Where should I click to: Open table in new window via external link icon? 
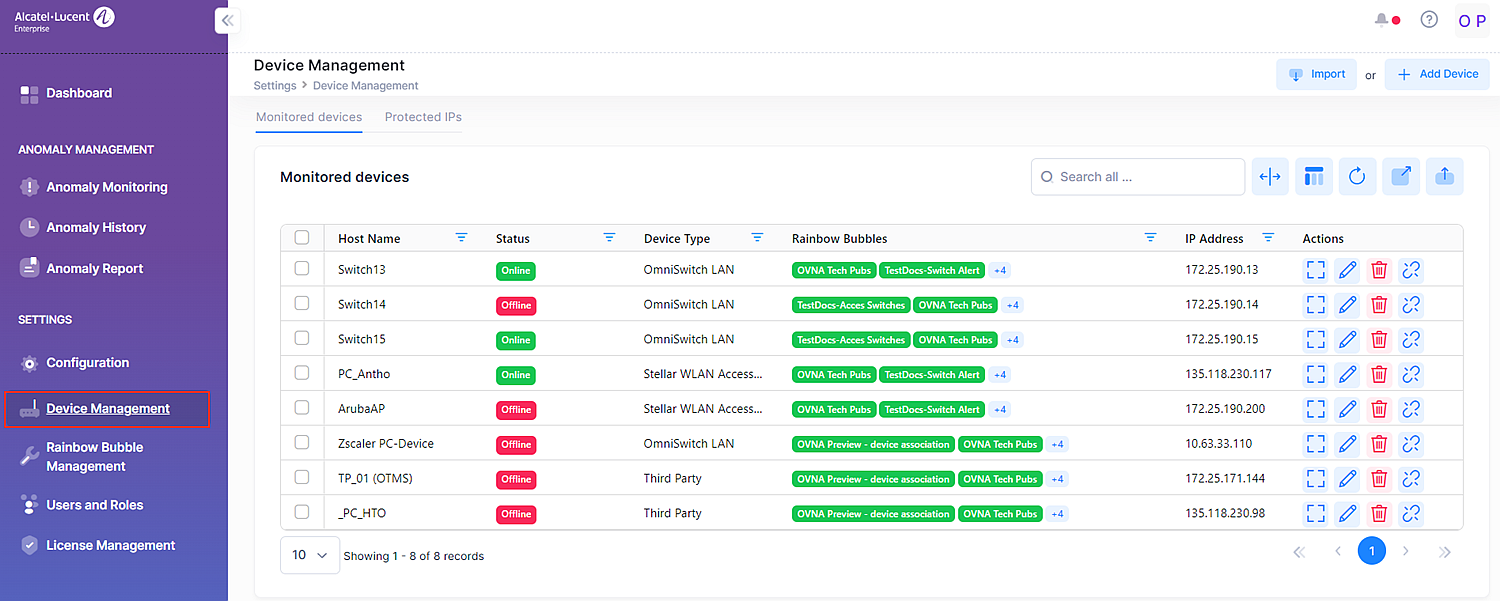tap(1401, 176)
